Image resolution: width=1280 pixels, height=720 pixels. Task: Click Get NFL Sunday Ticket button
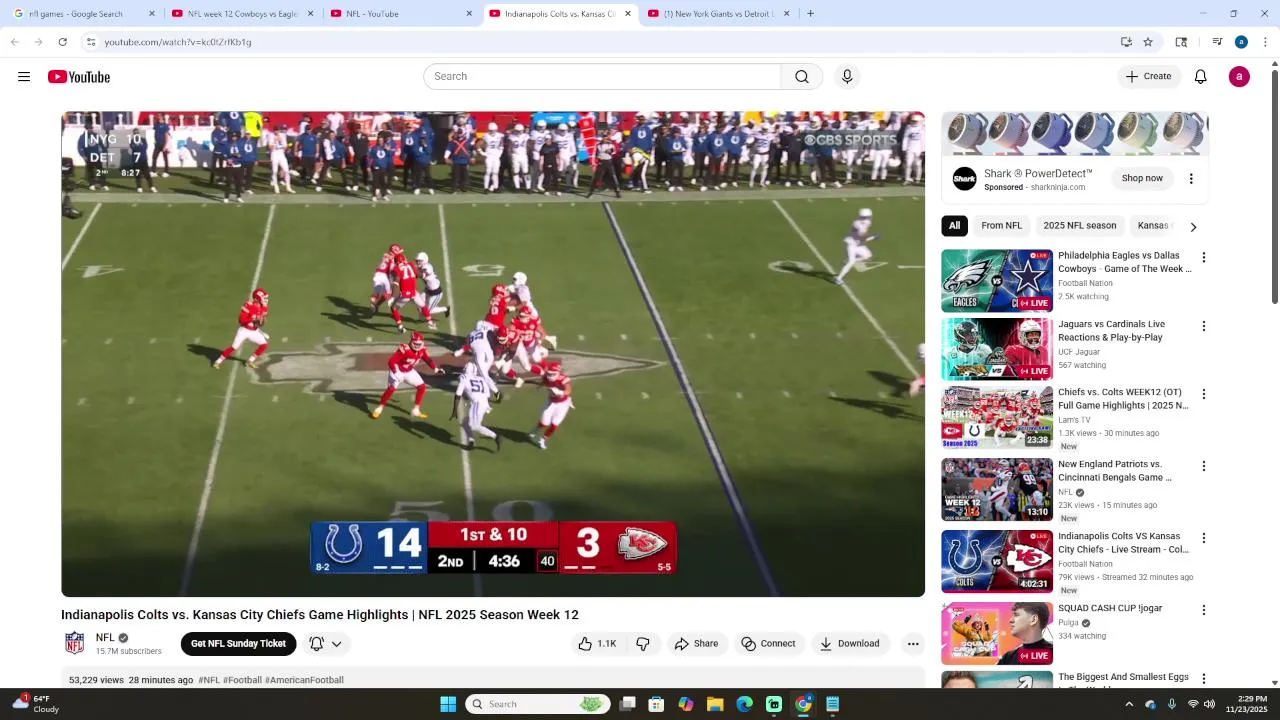238,644
